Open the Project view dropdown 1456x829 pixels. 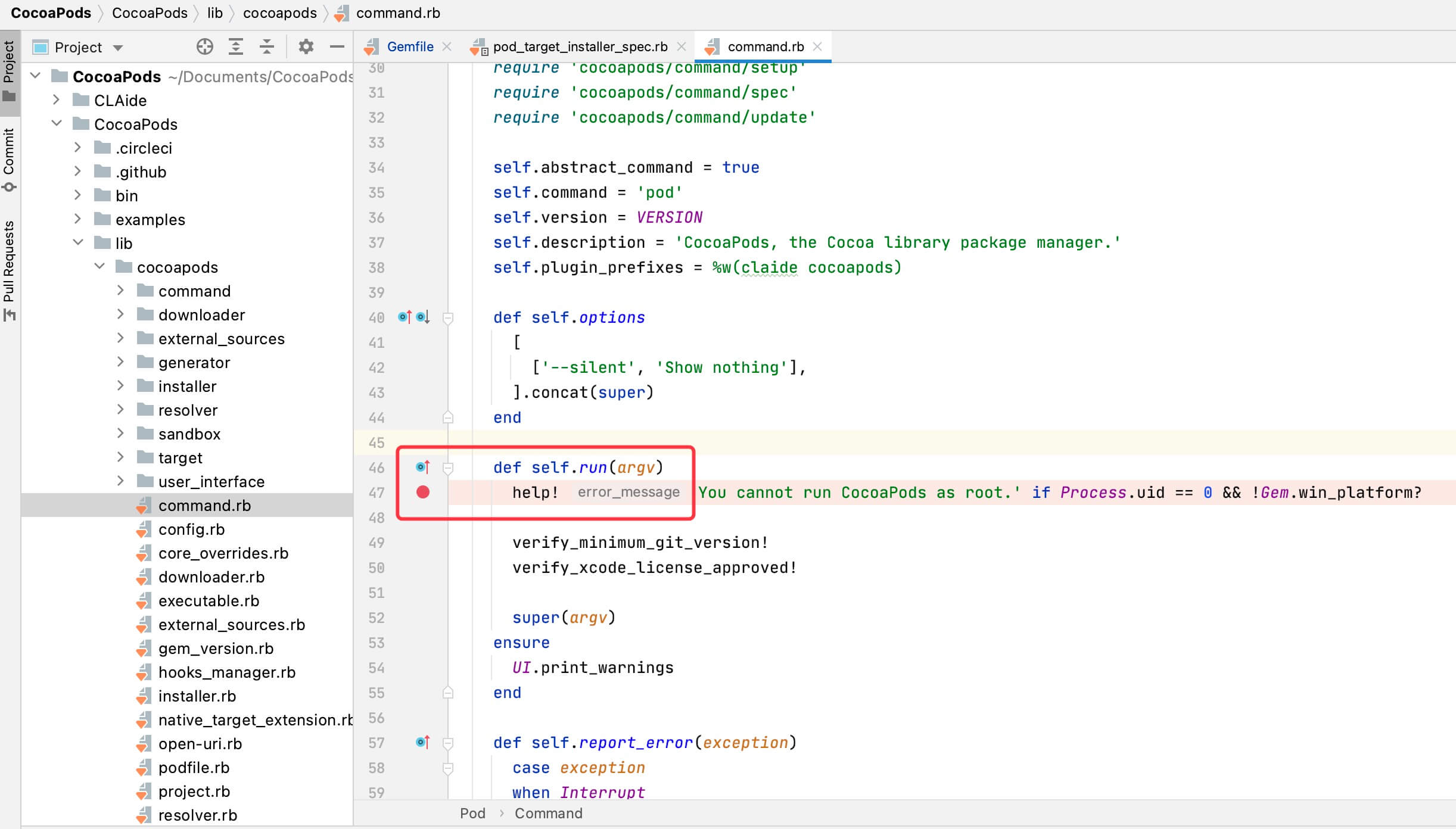coord(118,48)
